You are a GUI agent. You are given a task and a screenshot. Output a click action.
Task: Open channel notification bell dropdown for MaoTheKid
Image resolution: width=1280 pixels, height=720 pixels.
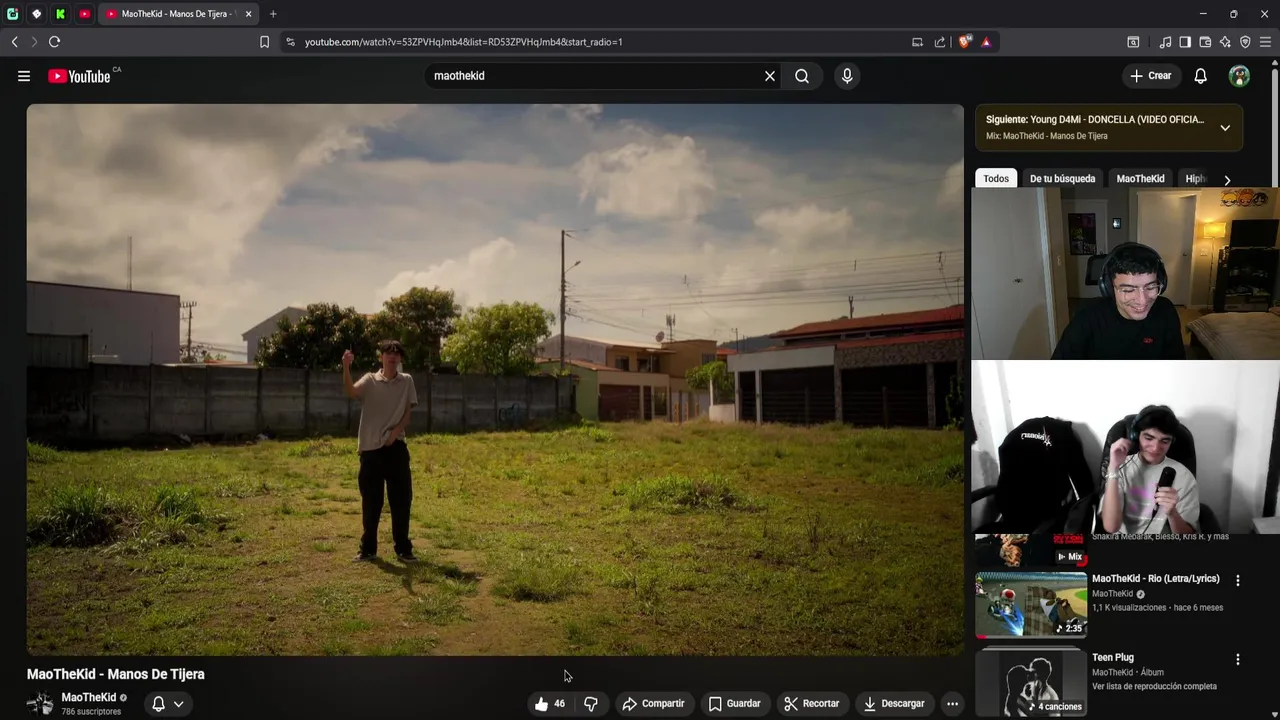point(167,704)
